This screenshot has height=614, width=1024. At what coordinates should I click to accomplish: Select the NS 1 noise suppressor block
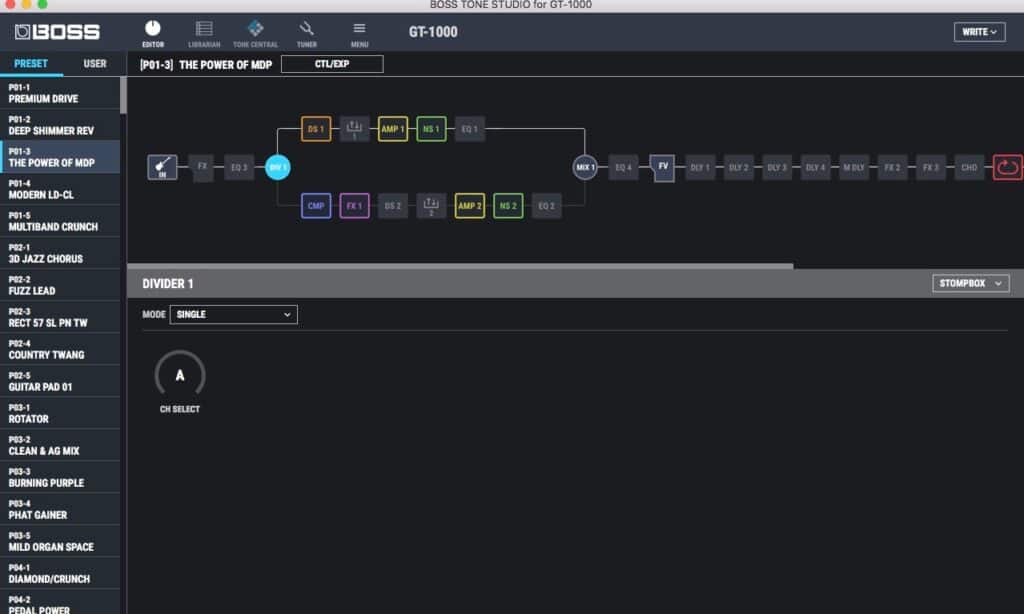tap(431, 129)
